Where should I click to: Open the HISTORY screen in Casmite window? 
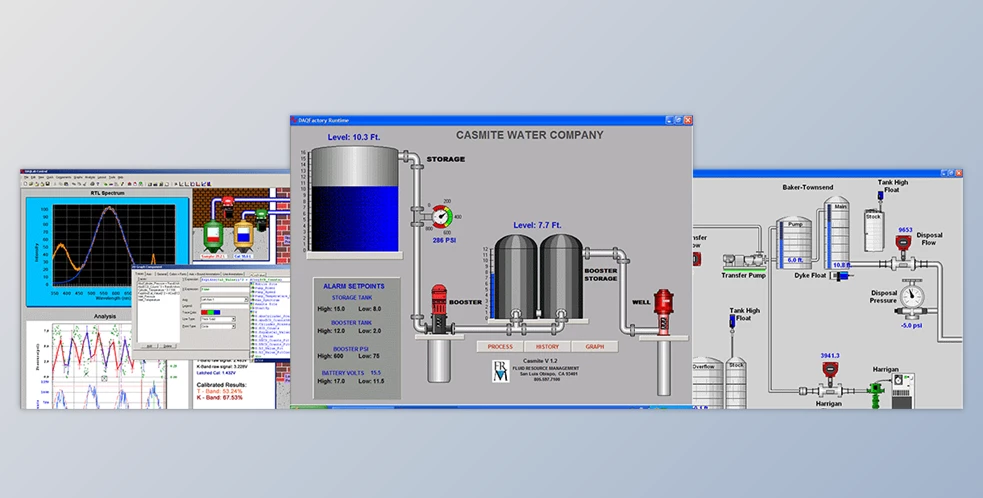(547, 347)
